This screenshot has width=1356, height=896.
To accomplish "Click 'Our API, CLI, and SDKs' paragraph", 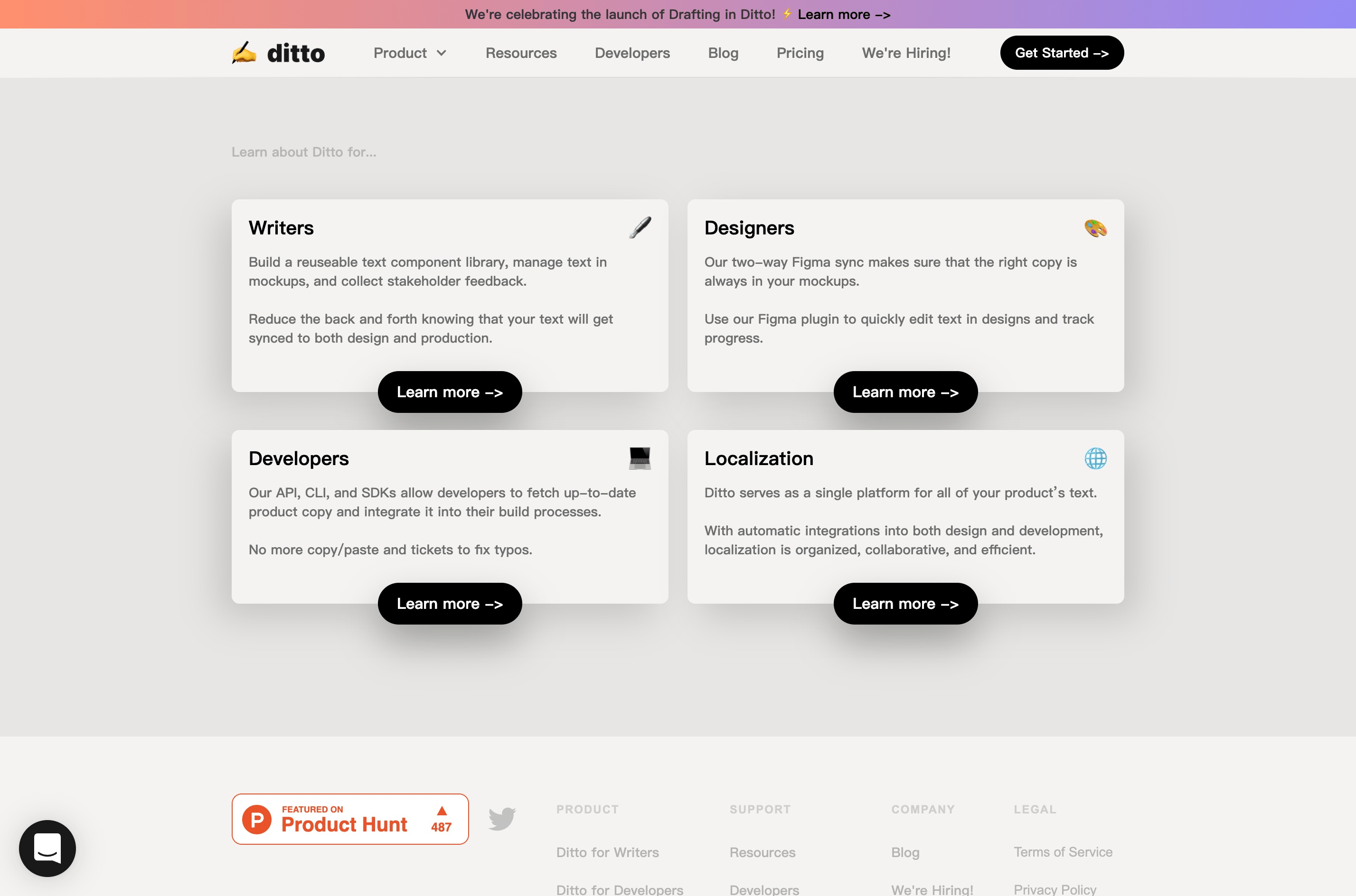I will pyautogui.click(x=442, y=502).
